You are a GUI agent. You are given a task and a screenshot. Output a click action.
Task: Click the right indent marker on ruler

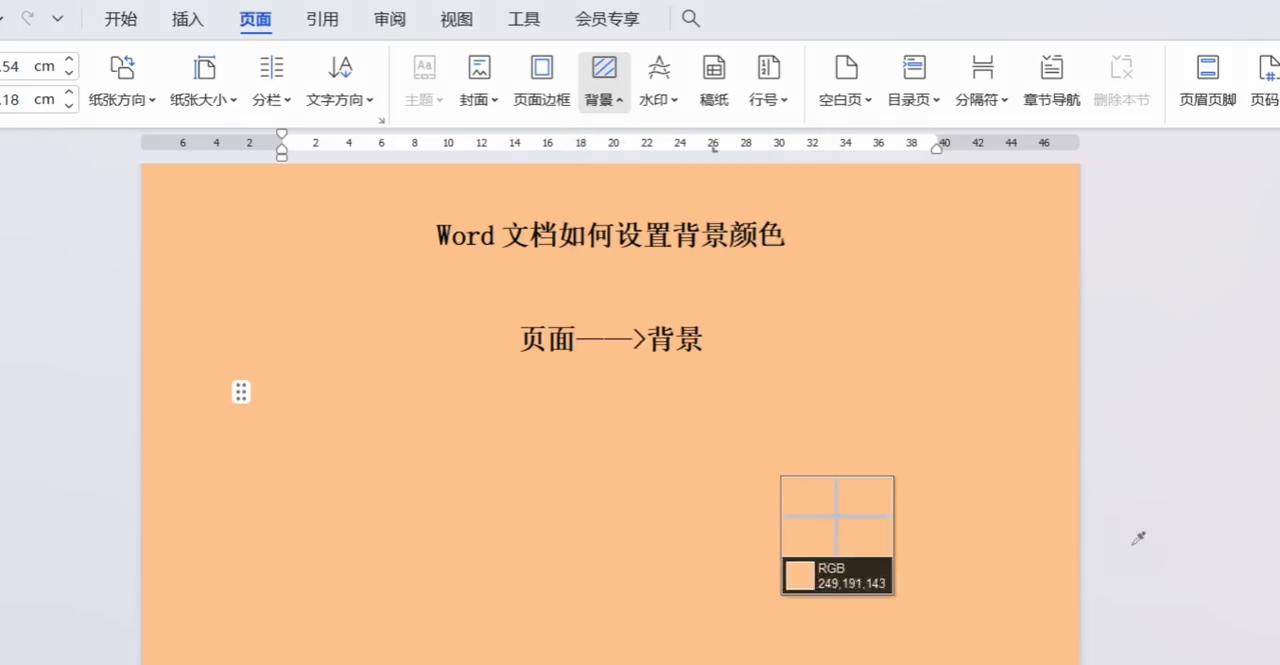point(937,149)
